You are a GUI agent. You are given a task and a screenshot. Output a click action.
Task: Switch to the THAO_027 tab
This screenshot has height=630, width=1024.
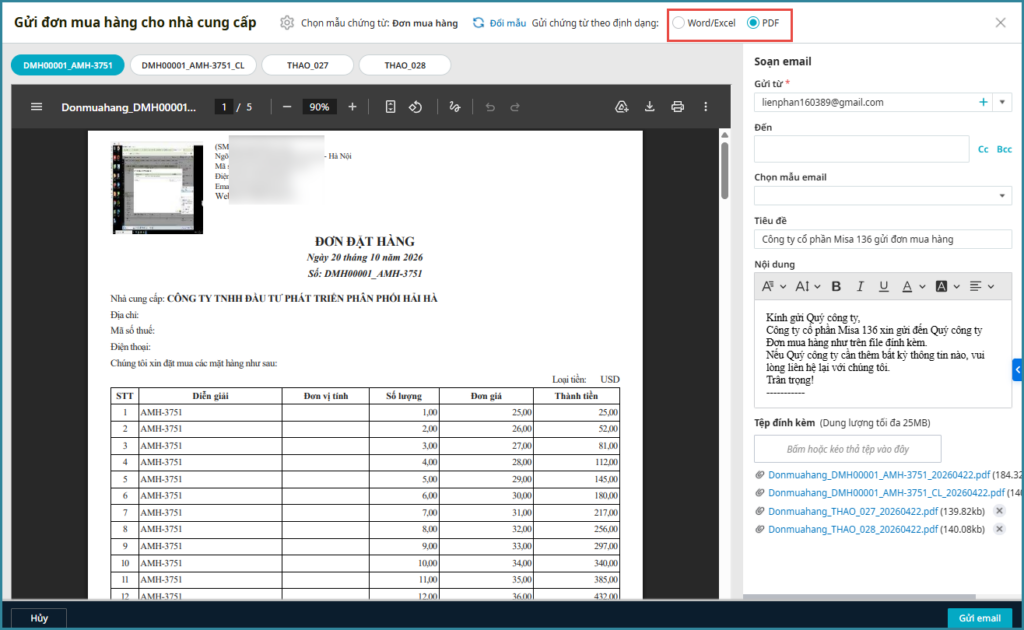[x=307, y=65]
